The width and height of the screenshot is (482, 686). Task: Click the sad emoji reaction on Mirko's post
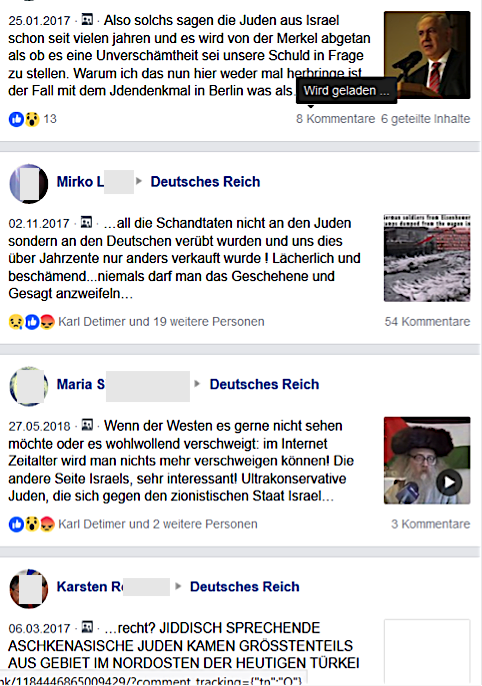click(x=16, y=322)
